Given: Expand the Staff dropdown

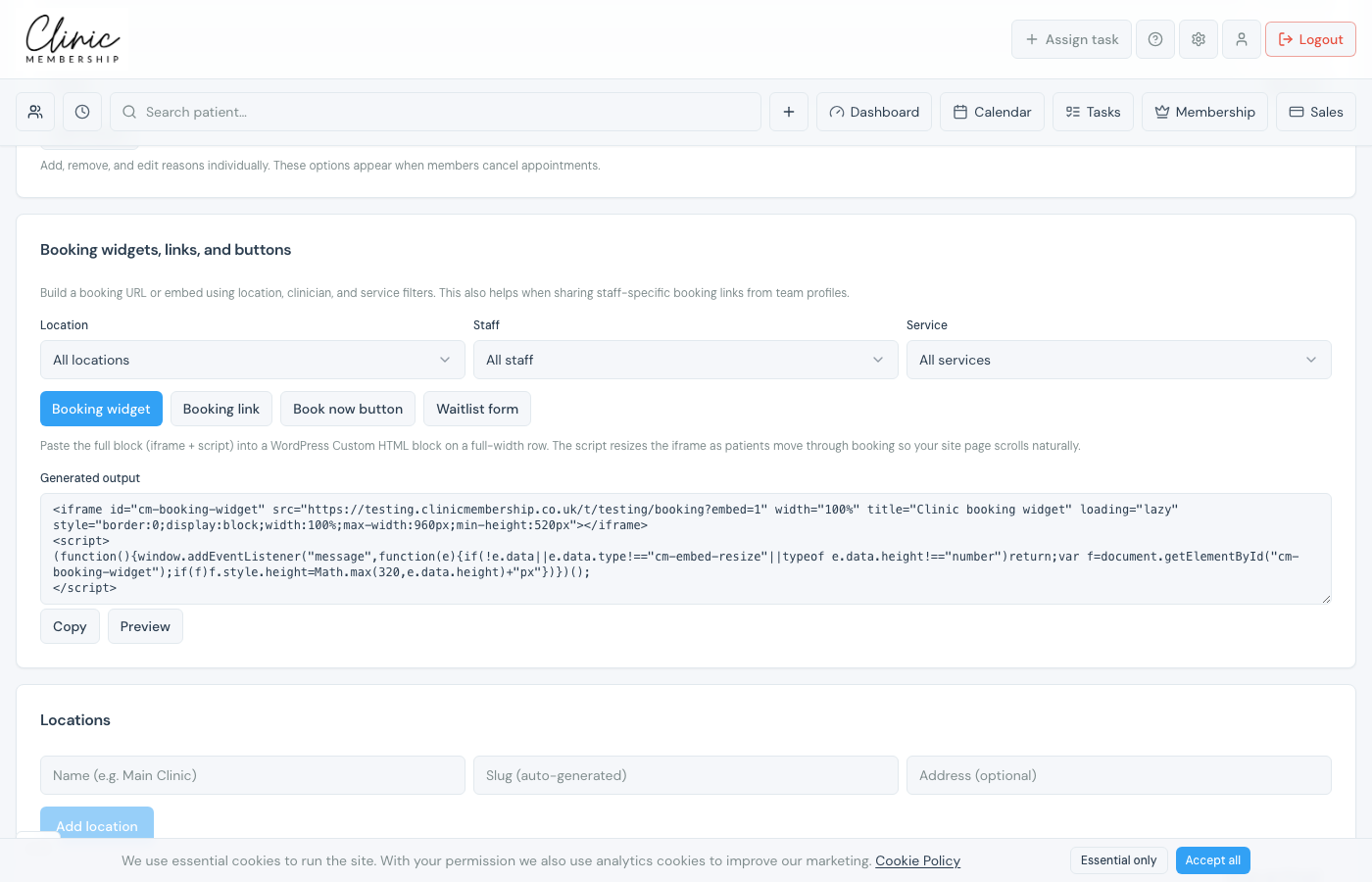Looking at the screenshot, I should pos(686,360).
